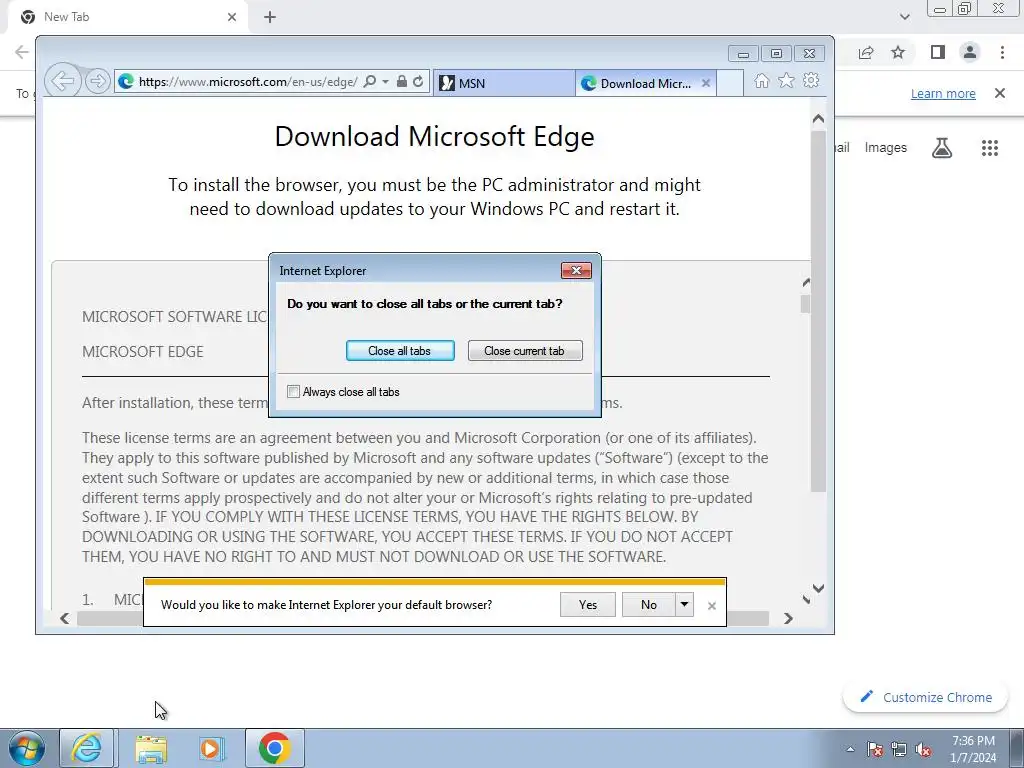Viewport: 1024px width, 768px height.
Task: Click the search magnifier in IE address bar
Action: tap(370, 82)
